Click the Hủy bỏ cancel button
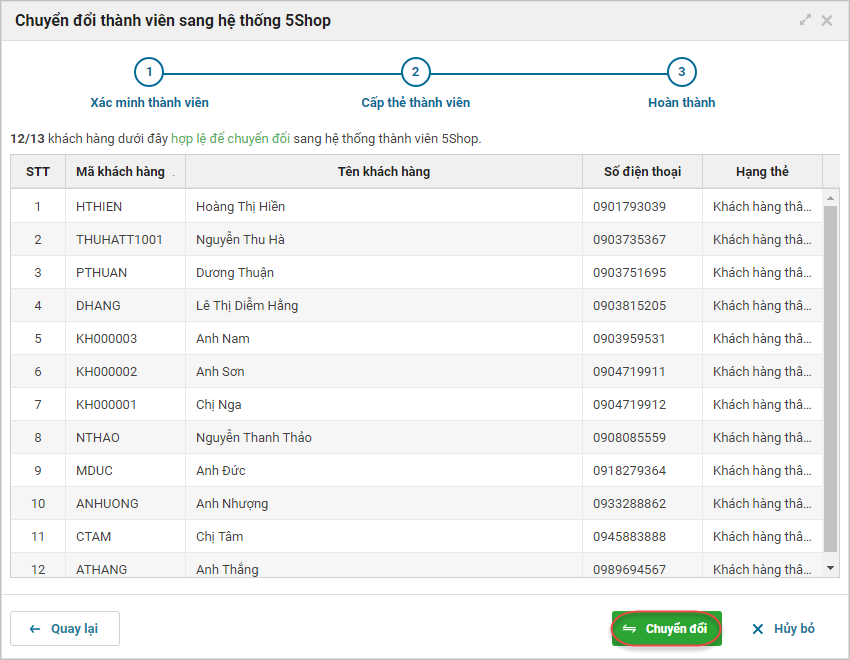This screenshot has width=850, height=660. click(784, 629)
